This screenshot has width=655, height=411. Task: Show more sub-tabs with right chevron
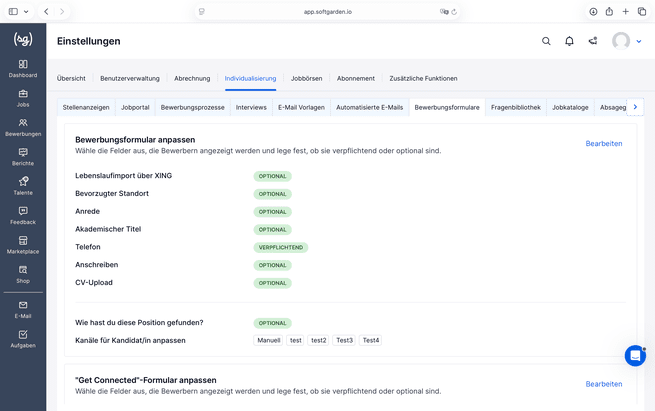pos(635,107)
